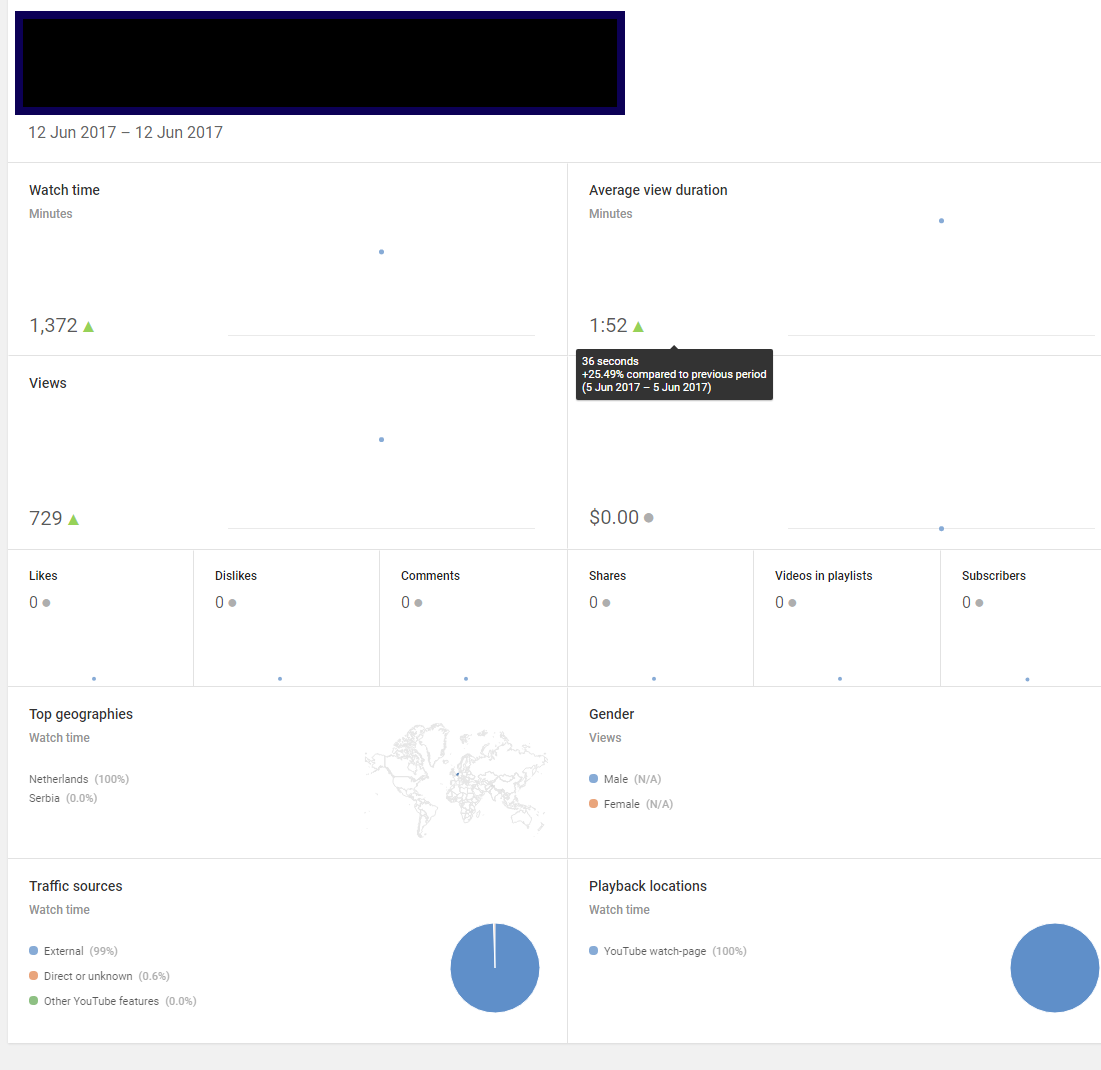
Task: Click the blue External legend swatch
Action: click(x=33, y=951)
